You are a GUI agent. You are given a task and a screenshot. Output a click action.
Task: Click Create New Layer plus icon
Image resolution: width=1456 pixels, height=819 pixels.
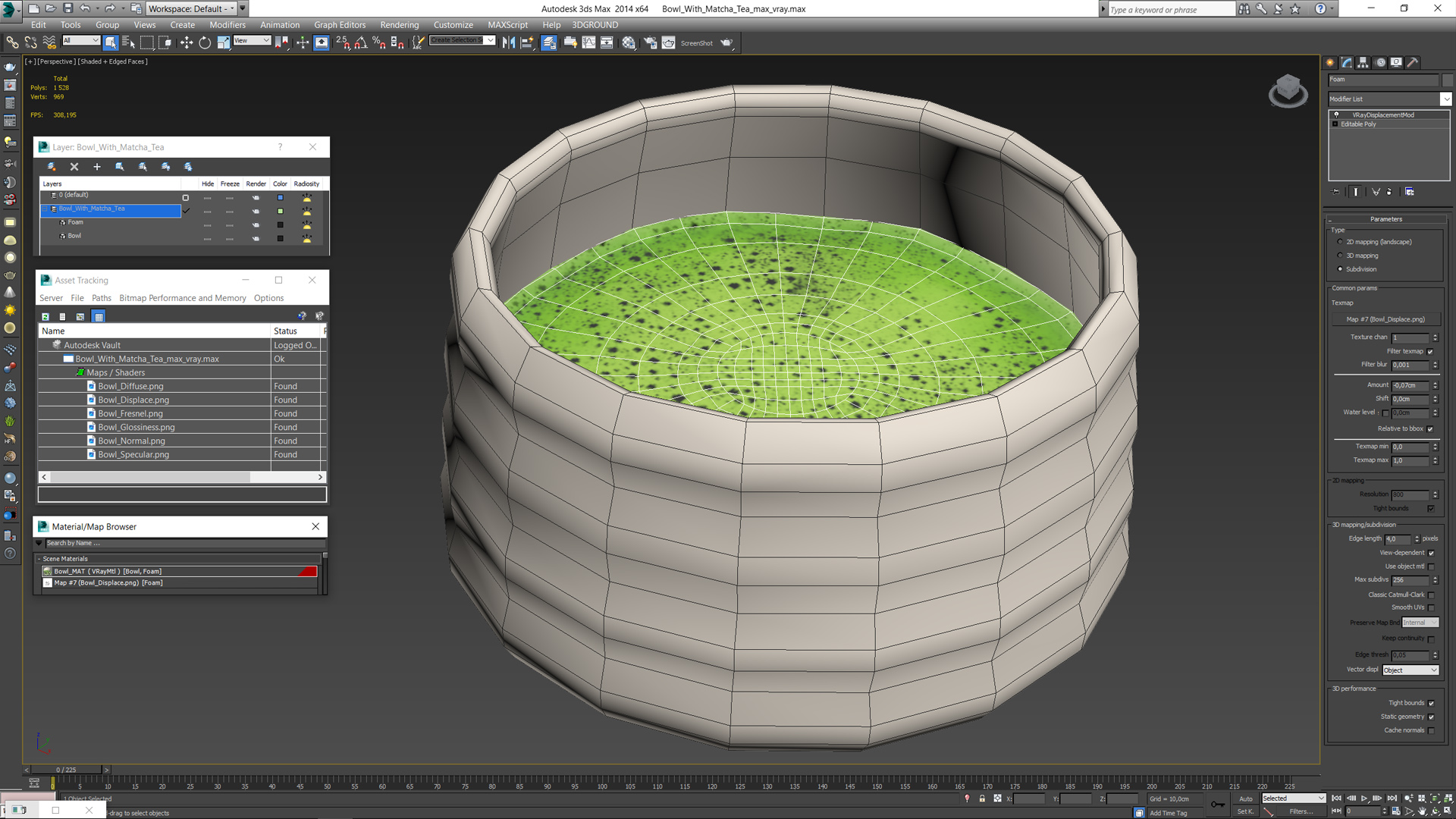97,167
